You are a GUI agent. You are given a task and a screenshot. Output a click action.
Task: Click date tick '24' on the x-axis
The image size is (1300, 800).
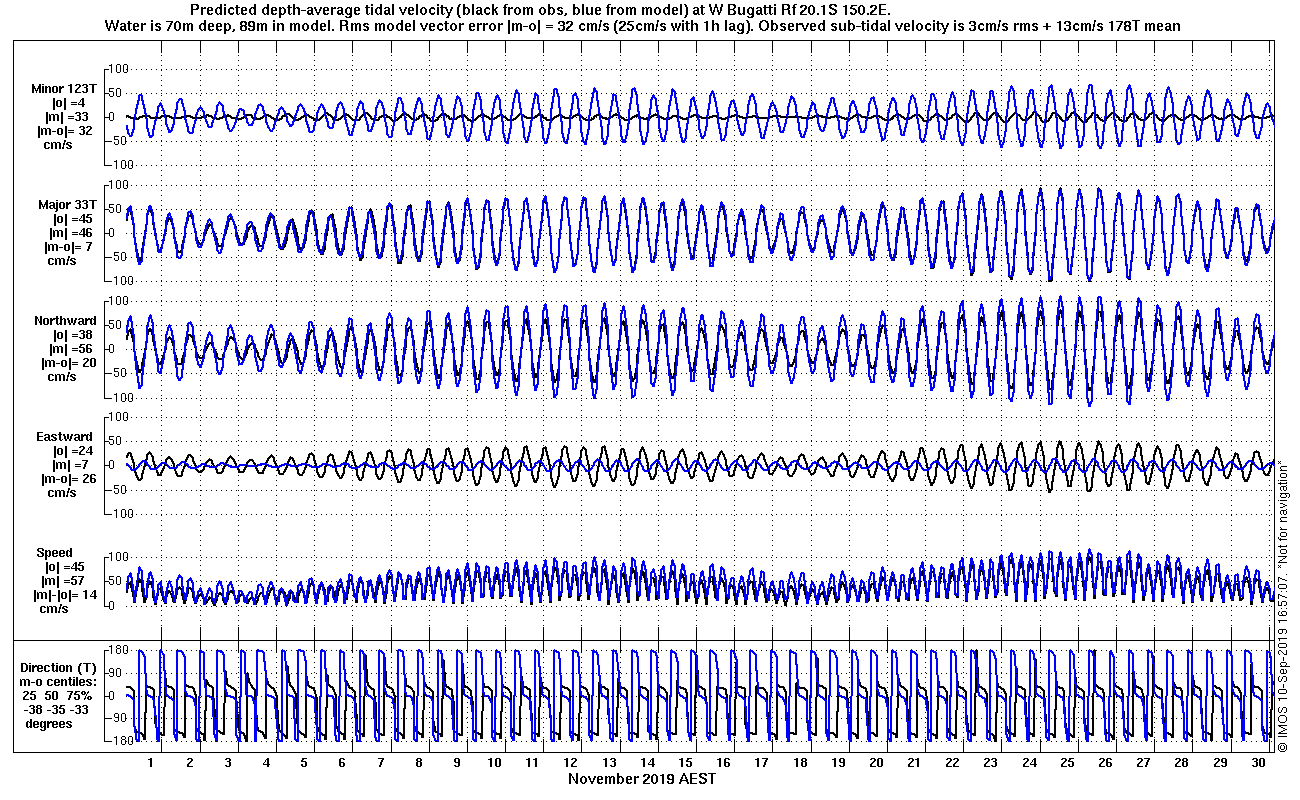tap(1029, 762)
